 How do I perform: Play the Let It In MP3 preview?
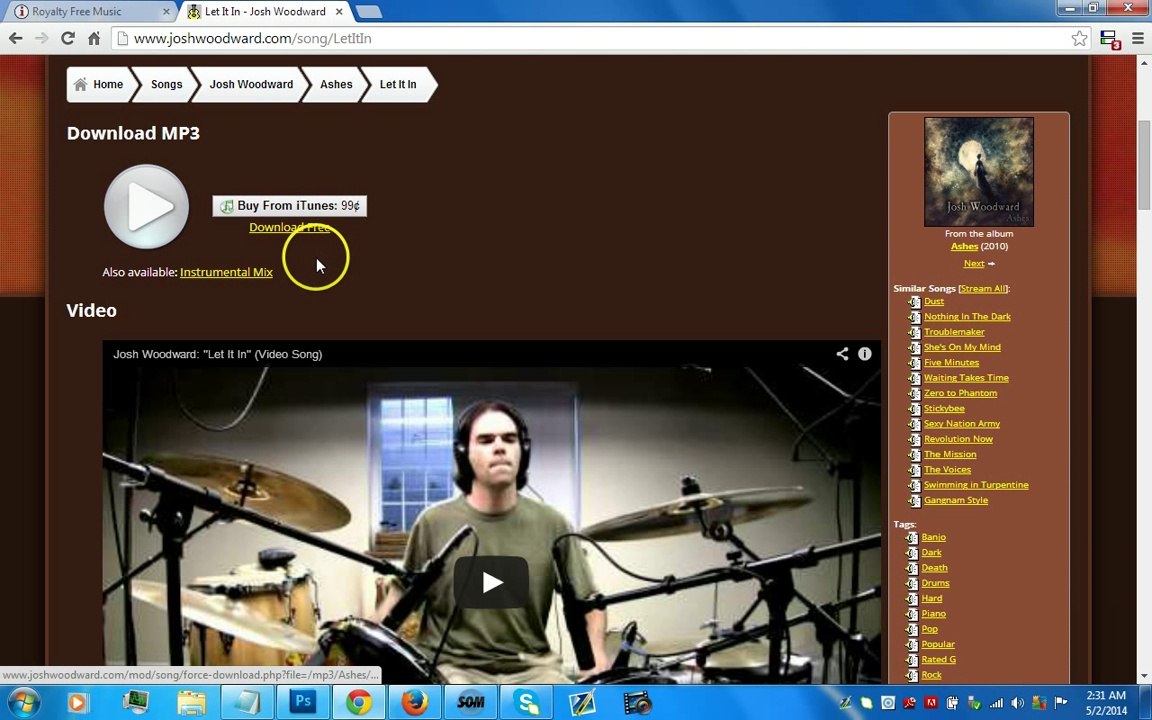pos(146,206)
